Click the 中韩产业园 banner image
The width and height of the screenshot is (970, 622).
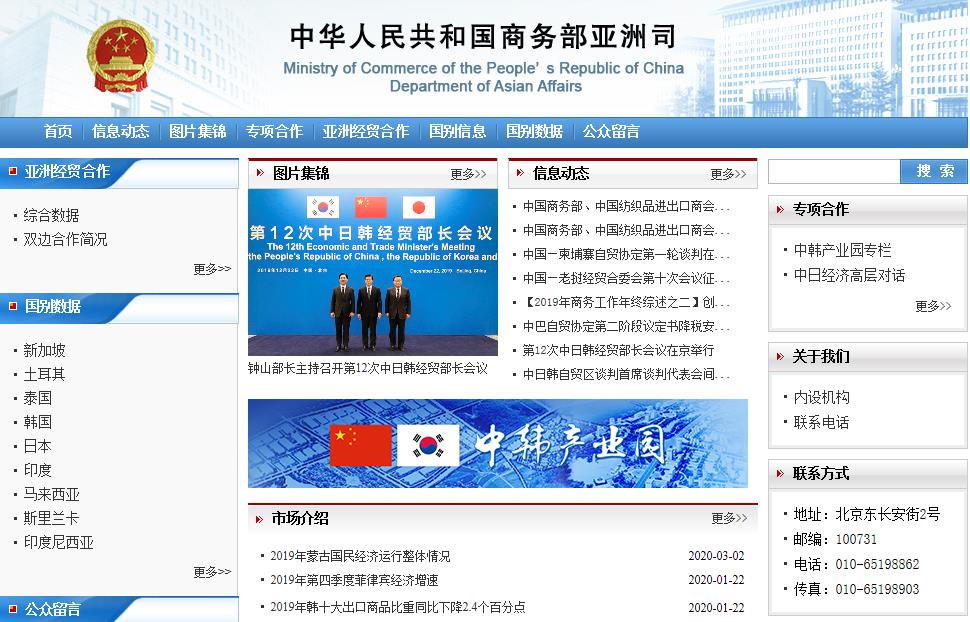coord(497,443)
